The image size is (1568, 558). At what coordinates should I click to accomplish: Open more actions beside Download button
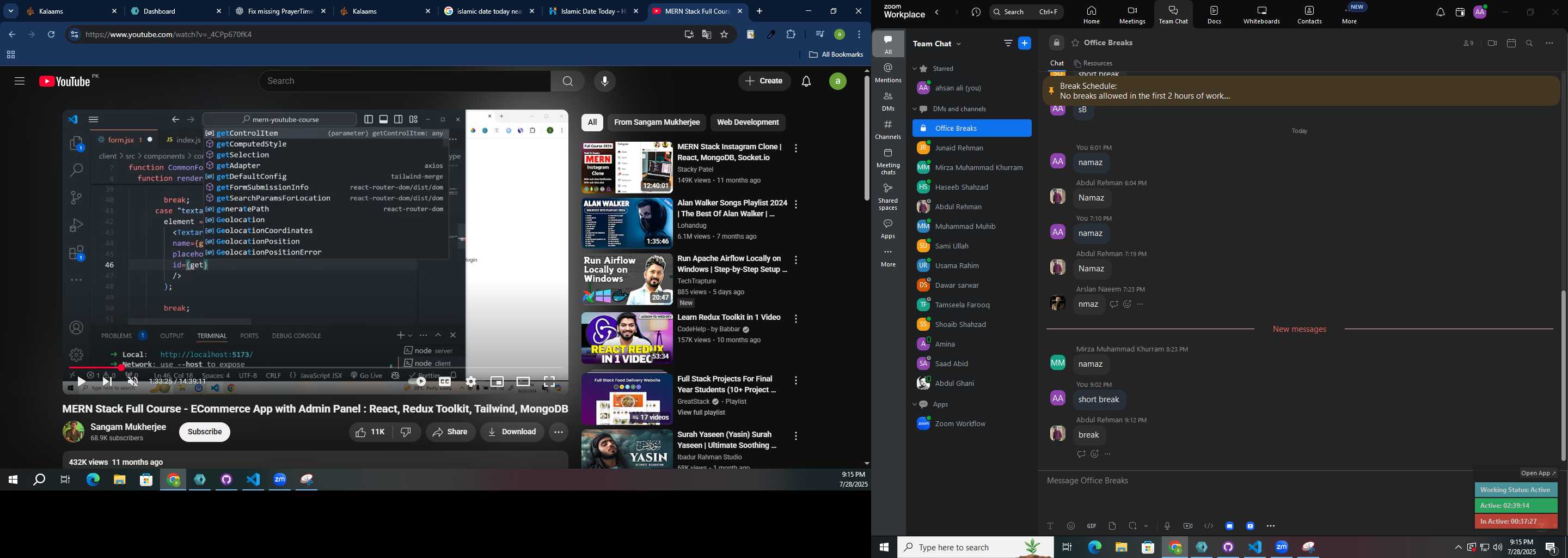point(558,433)
